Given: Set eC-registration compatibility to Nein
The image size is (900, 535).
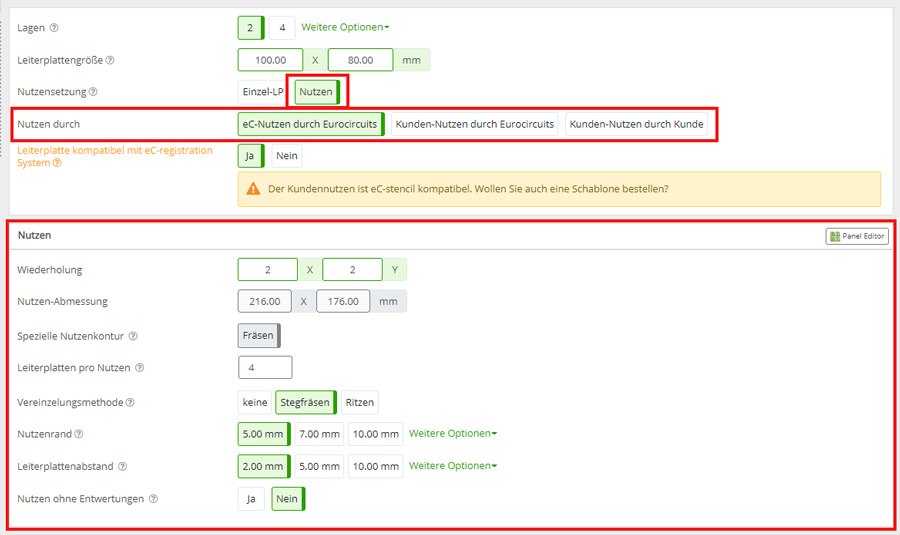Looking at the screenshot, I should coord(286,156).
